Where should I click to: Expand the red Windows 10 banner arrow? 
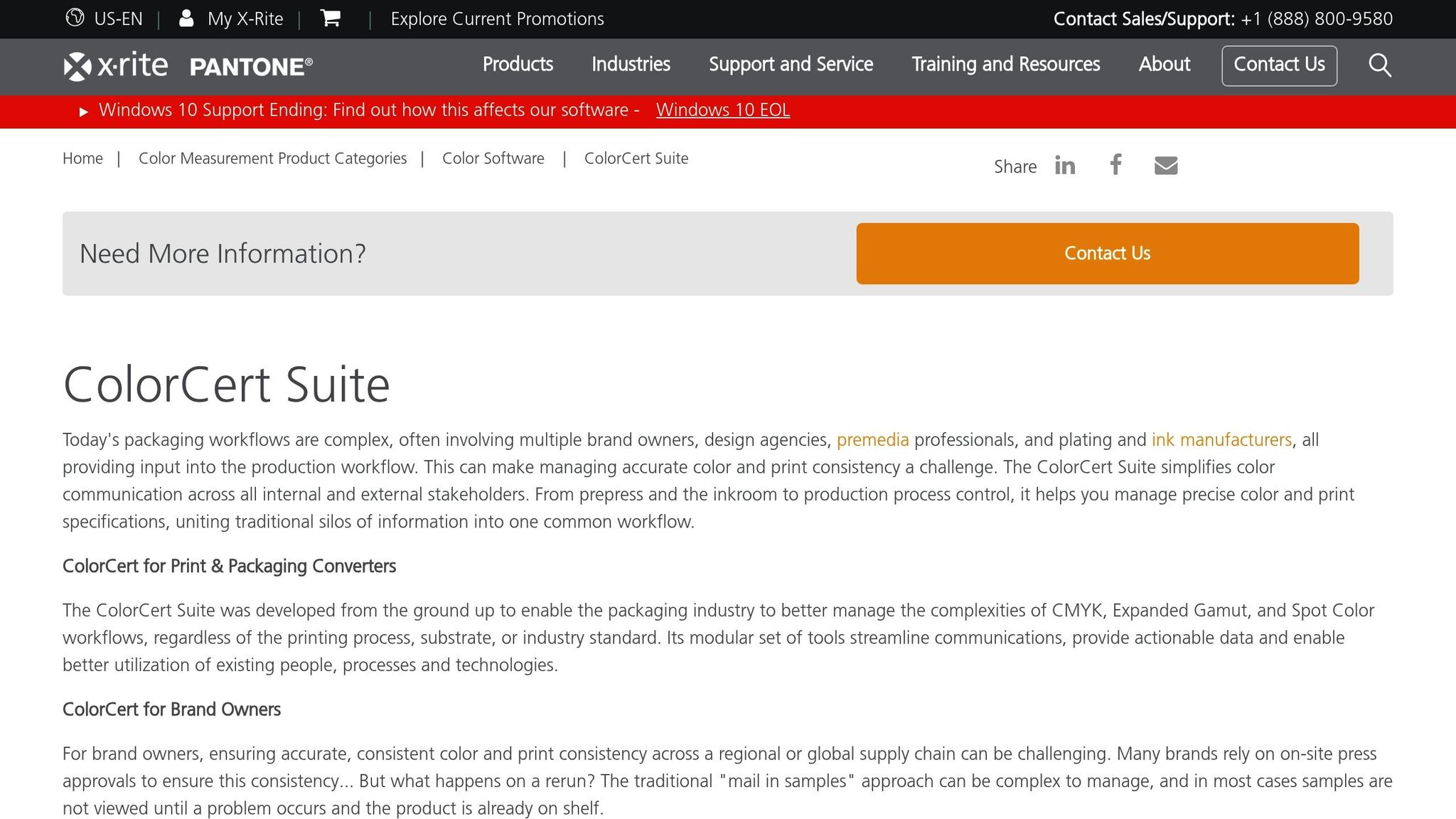coord(83,112)
